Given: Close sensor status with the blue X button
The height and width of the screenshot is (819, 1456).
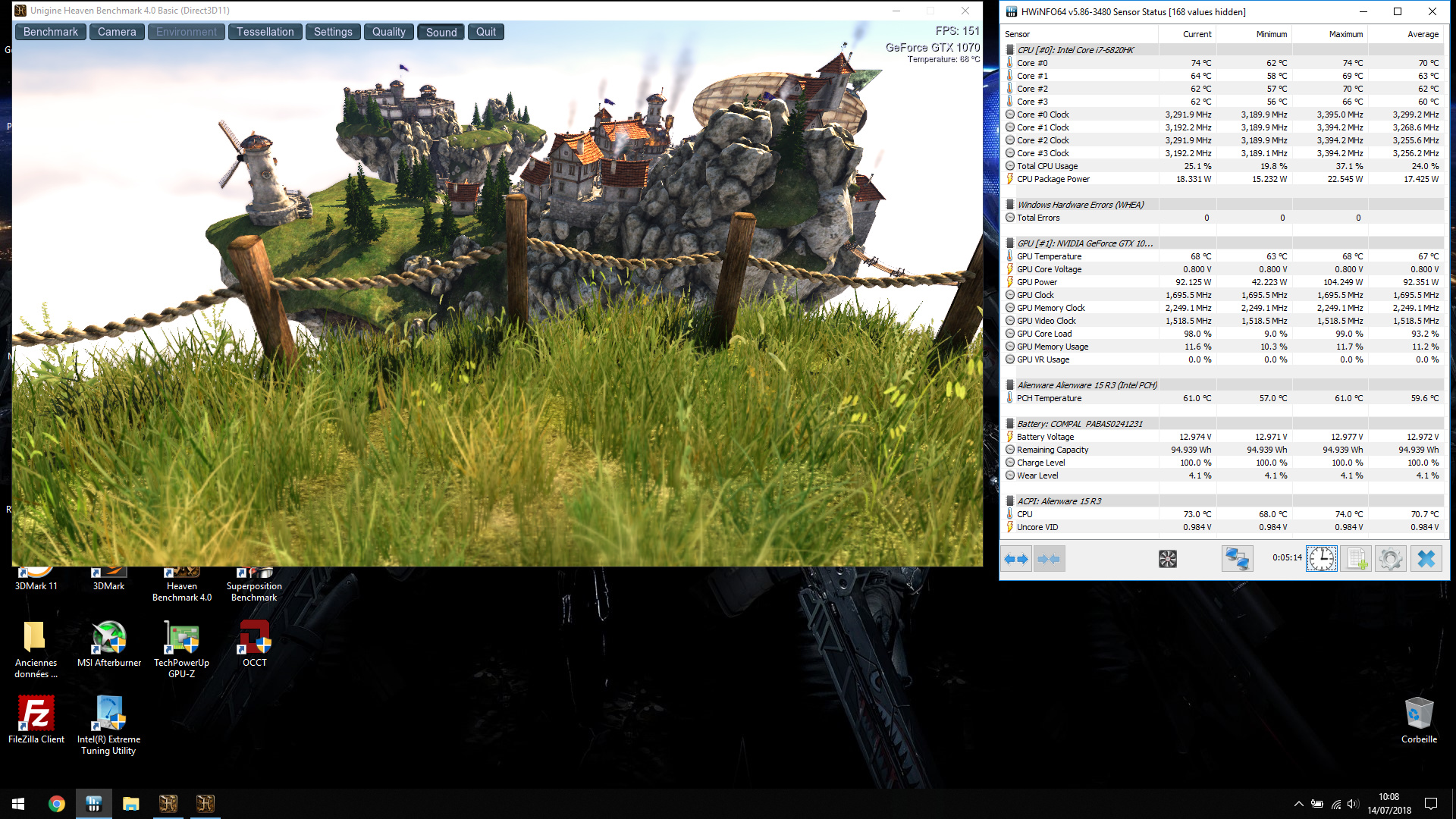Looking at the screenshot, I should (1426, 560).
